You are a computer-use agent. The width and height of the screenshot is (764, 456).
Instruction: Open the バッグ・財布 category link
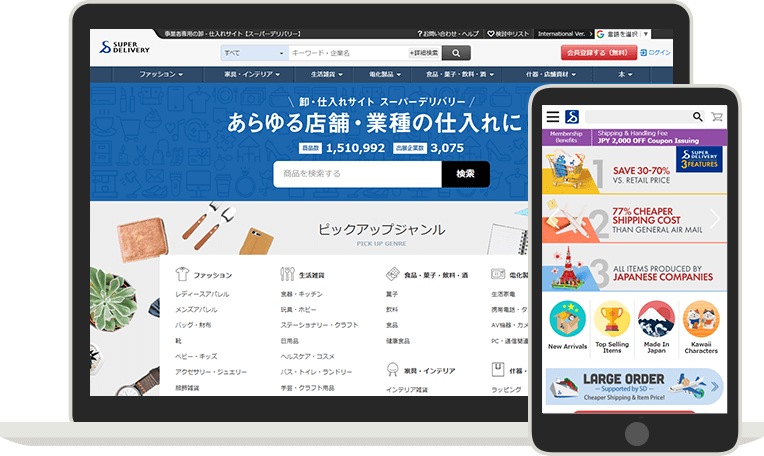pyautogui.click(x=193, y=325)
